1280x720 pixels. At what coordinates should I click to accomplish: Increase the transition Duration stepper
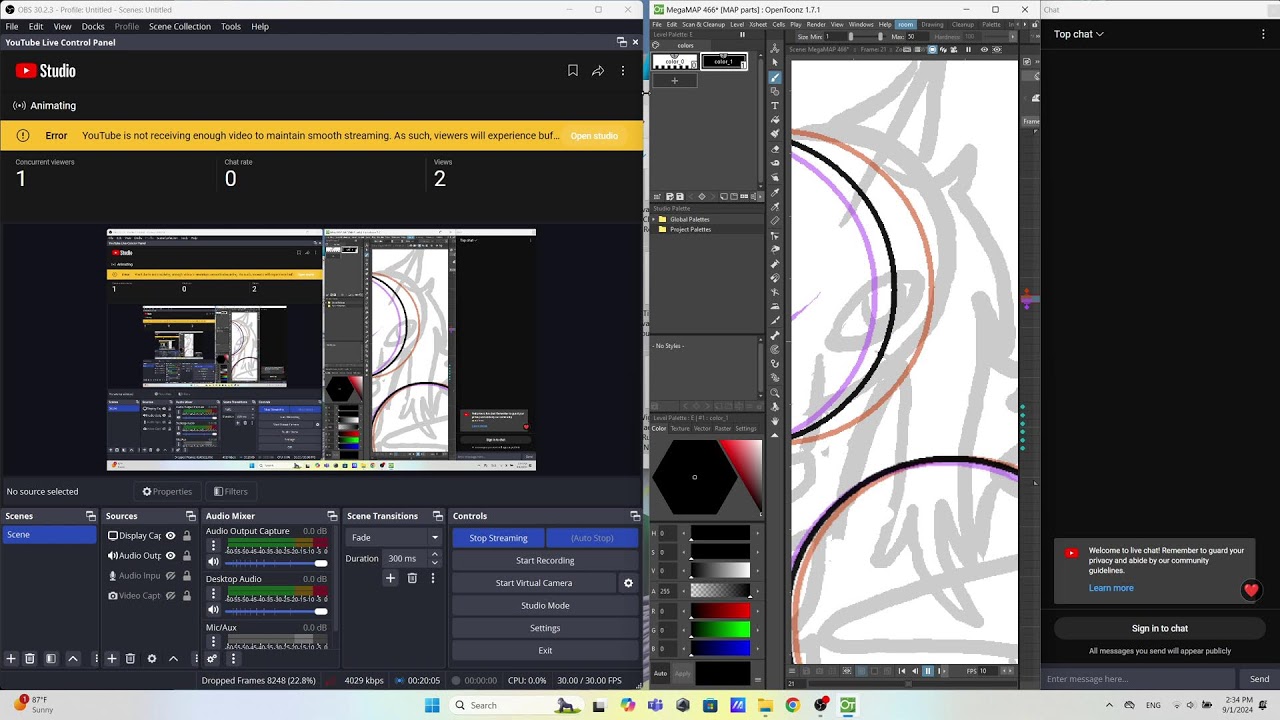tap(434, 556)
